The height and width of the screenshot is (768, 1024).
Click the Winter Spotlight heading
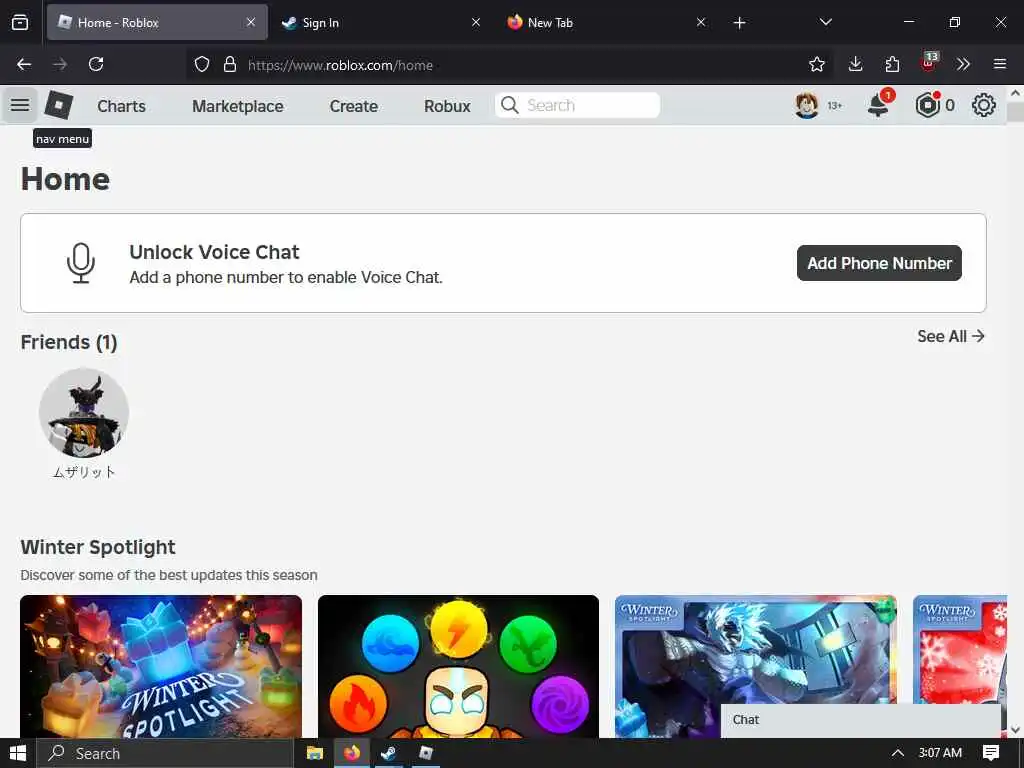(98, 547)
